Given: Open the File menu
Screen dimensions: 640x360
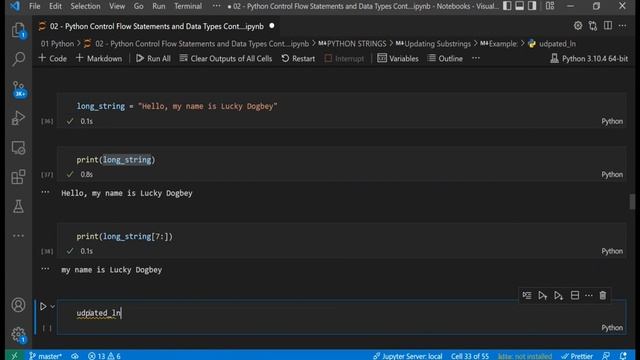Looking at the screenshot, I should [35, 6].
